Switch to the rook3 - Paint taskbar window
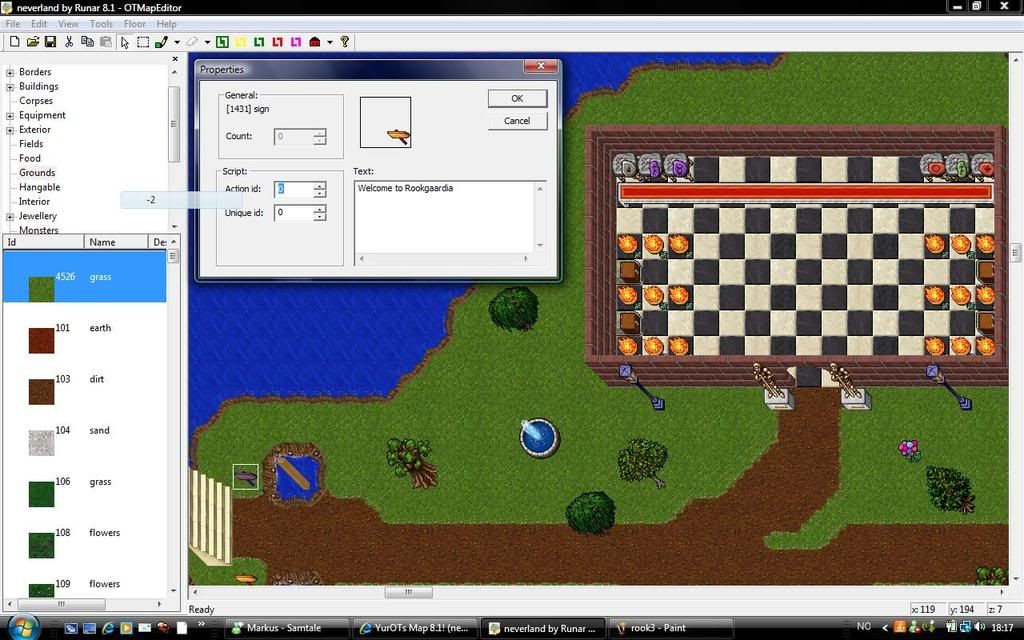 (x=671, y=628)
